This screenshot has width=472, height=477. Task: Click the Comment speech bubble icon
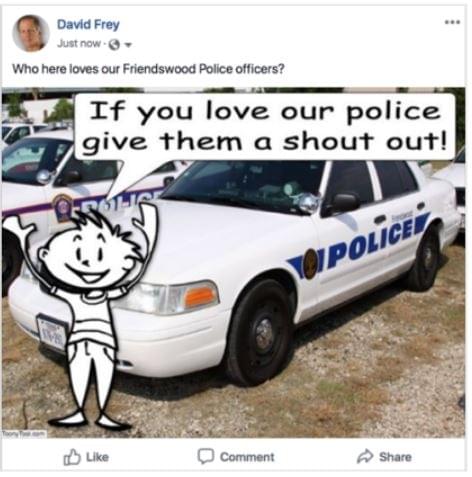[x=206, y=456]
